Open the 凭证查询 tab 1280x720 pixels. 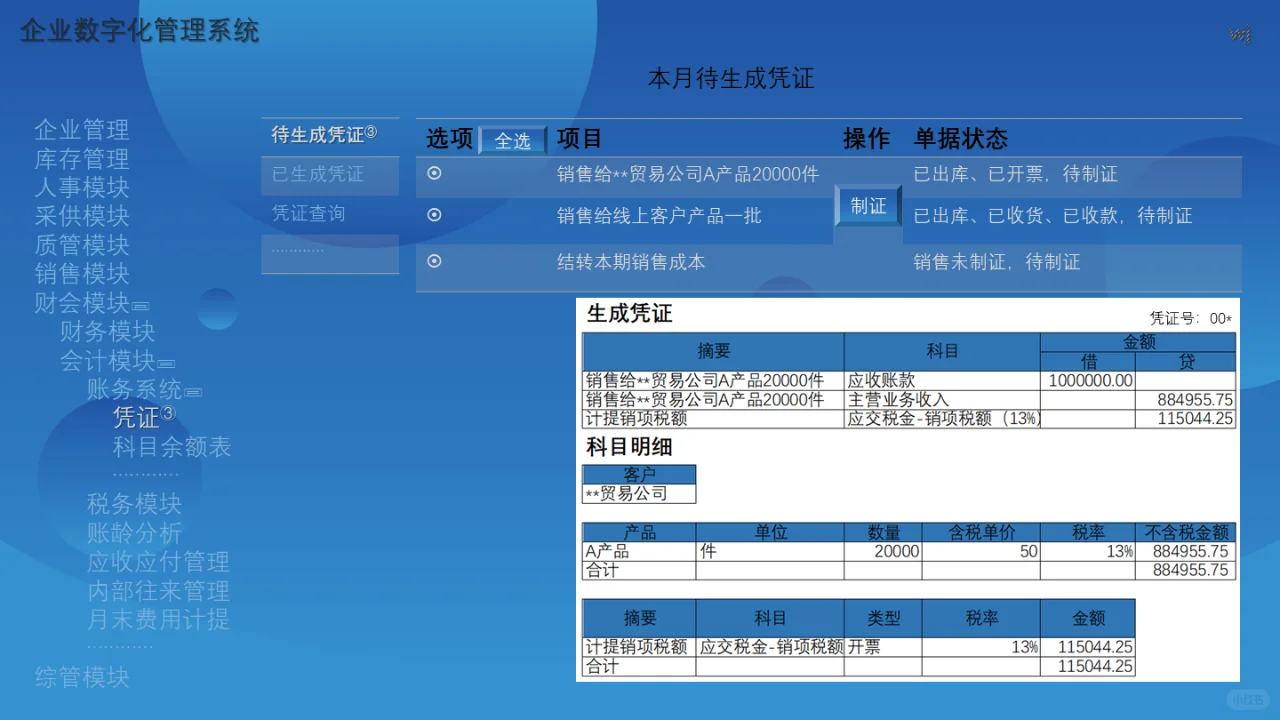(309, 214)
